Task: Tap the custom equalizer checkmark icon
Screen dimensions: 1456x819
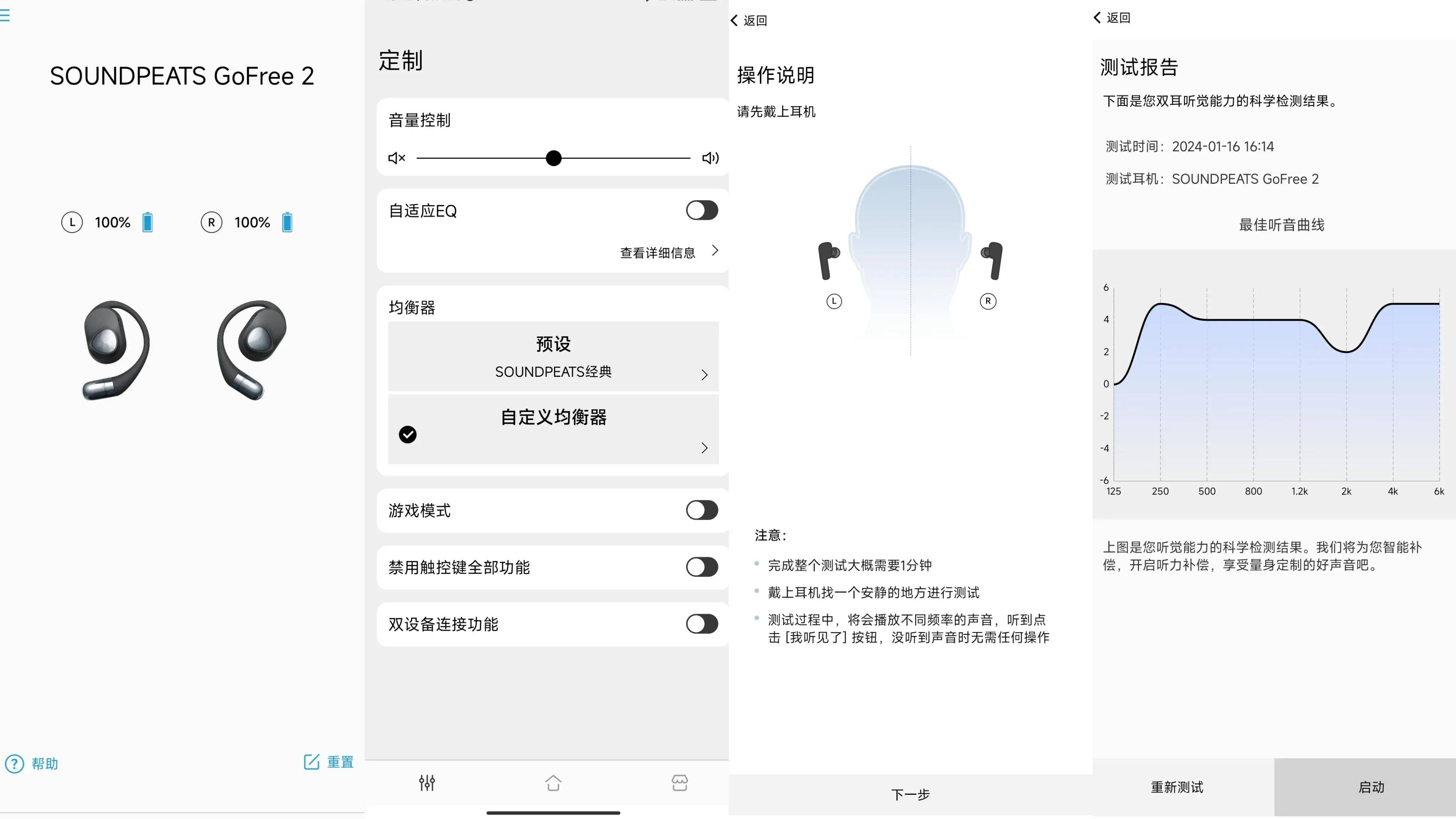Action: [407, 434]
